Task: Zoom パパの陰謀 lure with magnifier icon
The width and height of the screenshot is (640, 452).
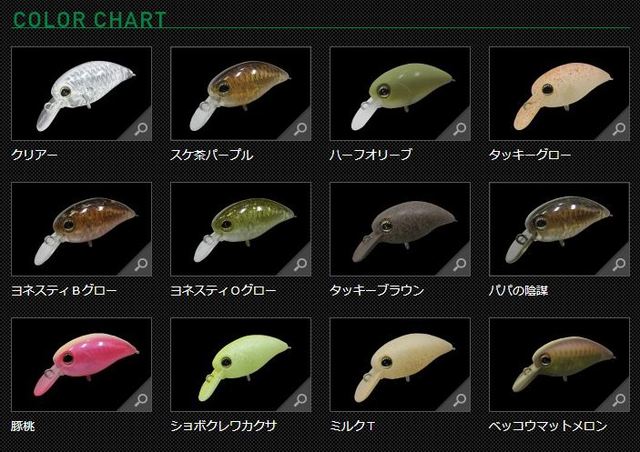Action: tap(619, 265)
